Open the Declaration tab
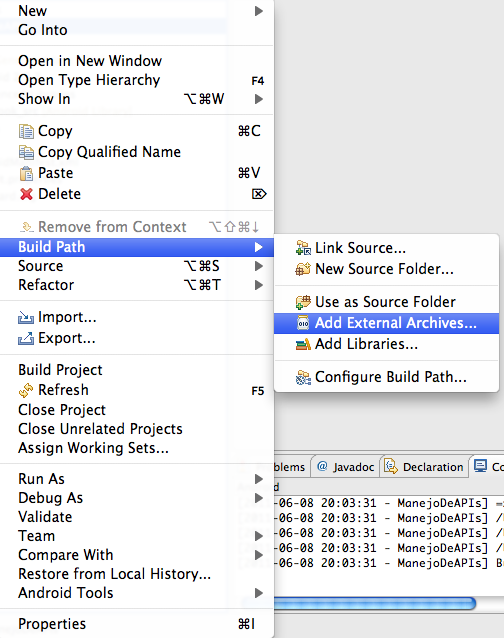Viewport: 504px width, 638px height. point(424,467)
